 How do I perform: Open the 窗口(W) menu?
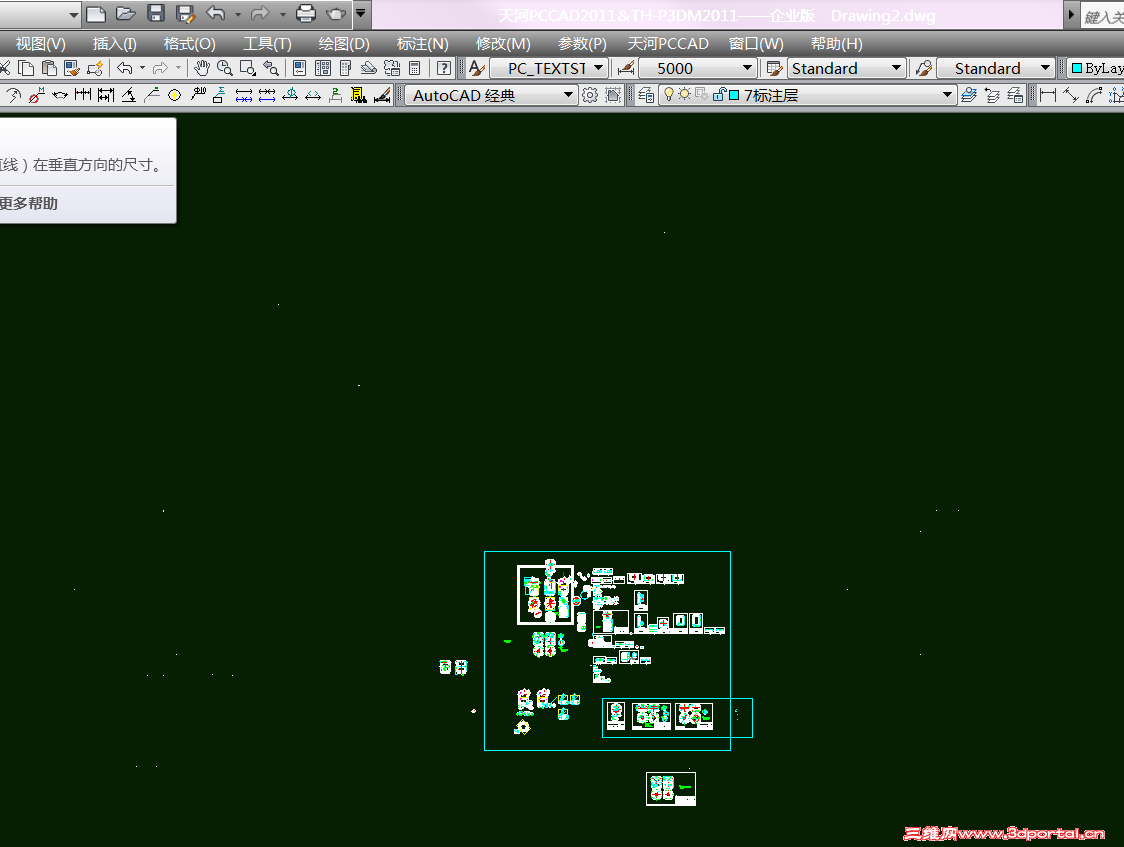[x=756, y=44]
